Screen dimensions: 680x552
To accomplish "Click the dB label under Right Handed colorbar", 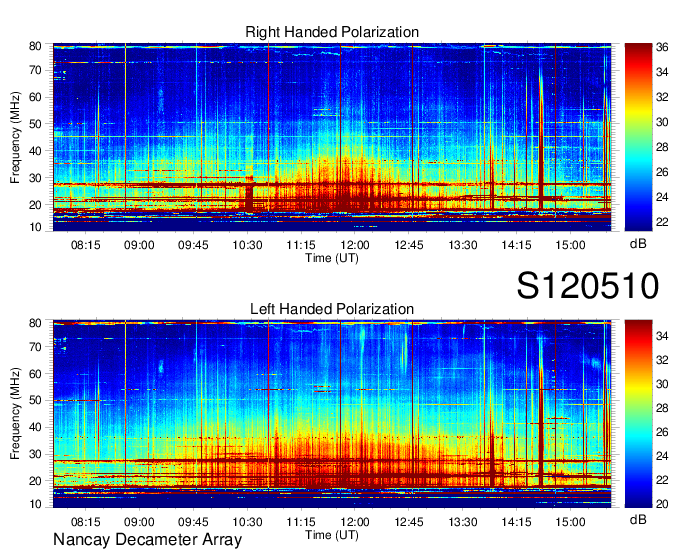I will click(638, 244).
